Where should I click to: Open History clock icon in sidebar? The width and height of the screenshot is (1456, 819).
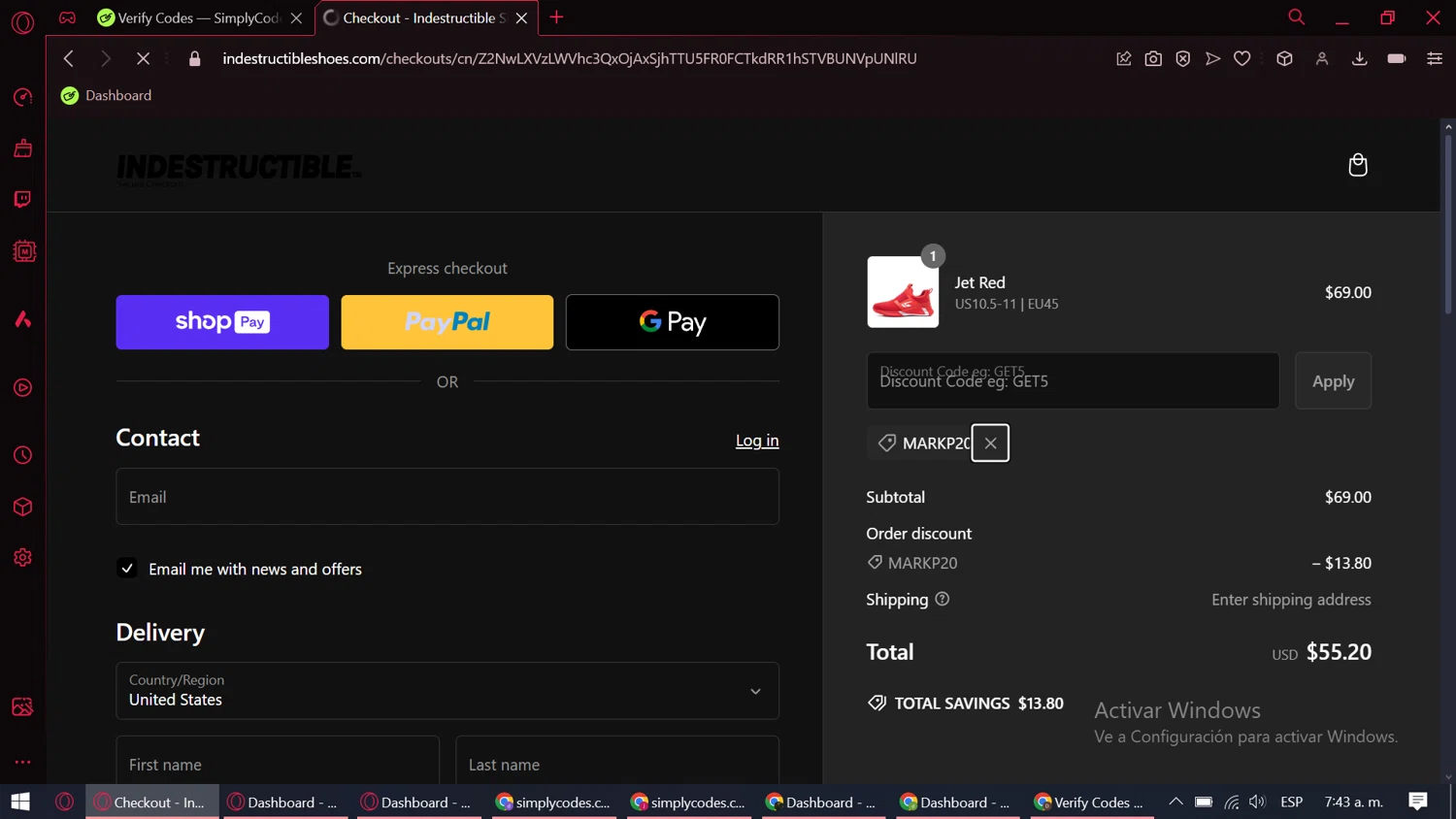22,455
